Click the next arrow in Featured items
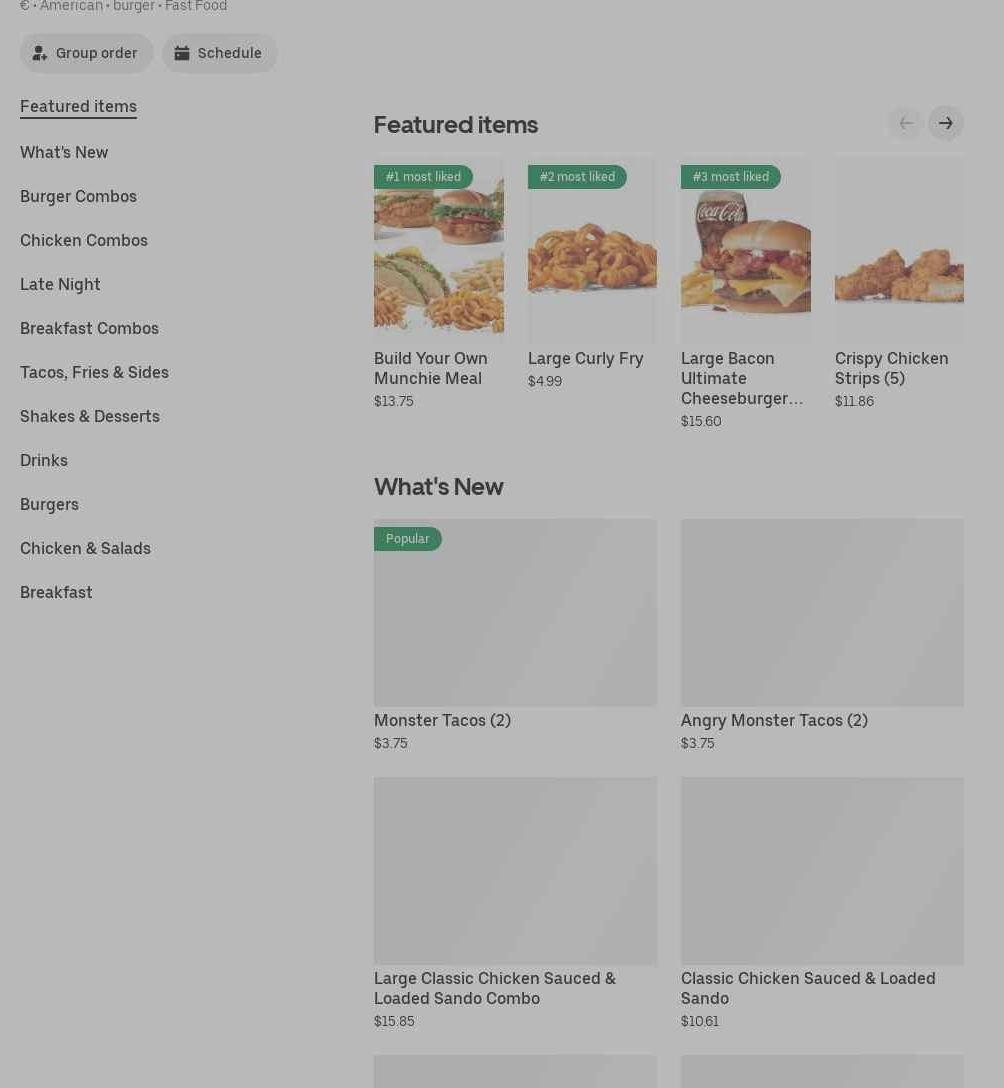This screenshot has width=1004, height=1088. point(945,123)
